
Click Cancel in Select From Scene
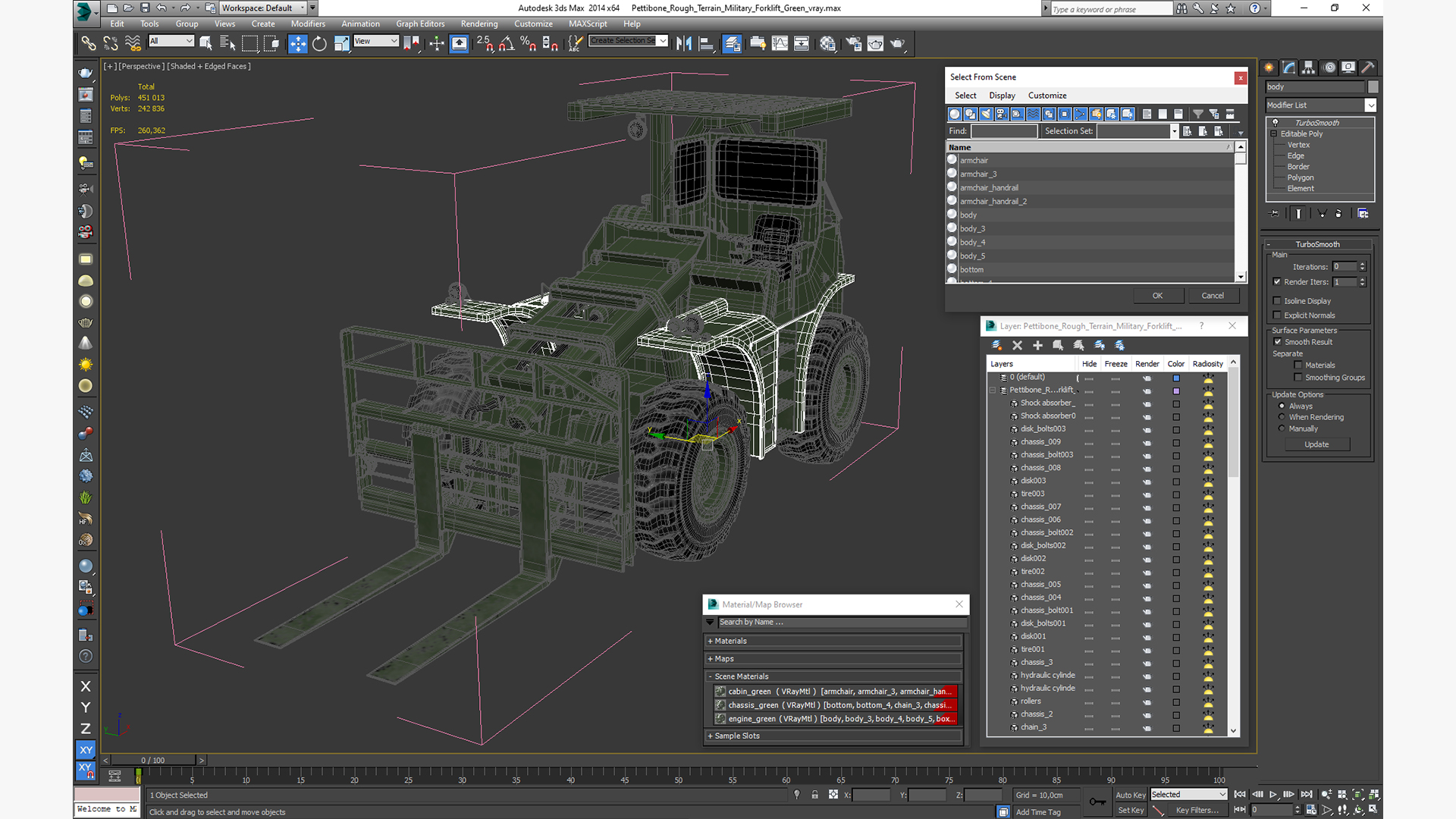click(1213, 296)
